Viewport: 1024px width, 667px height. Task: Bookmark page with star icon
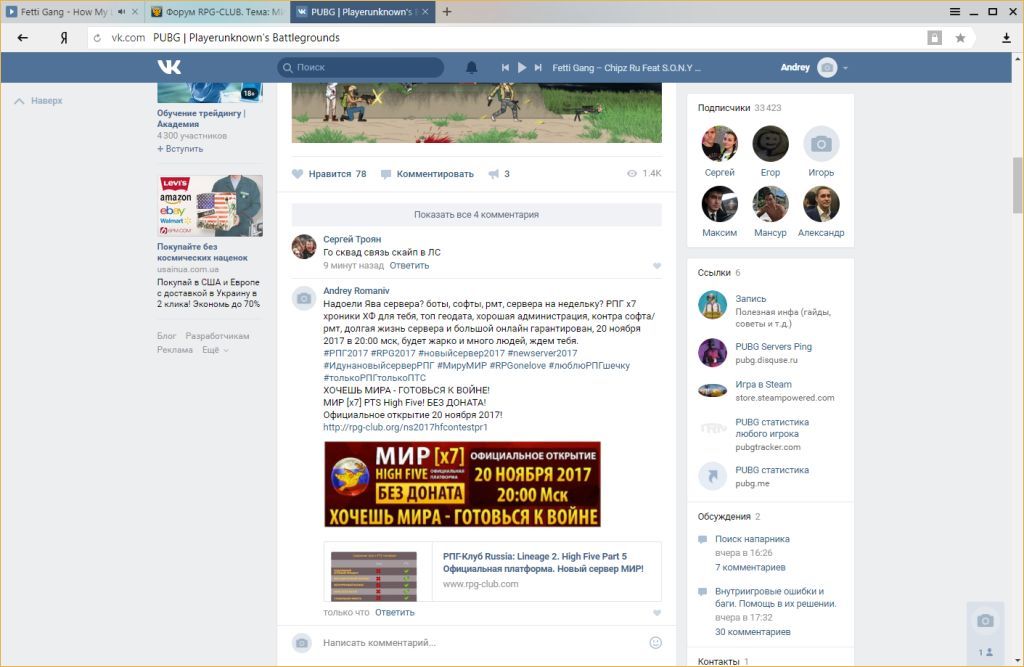click(x=960, y=38)
